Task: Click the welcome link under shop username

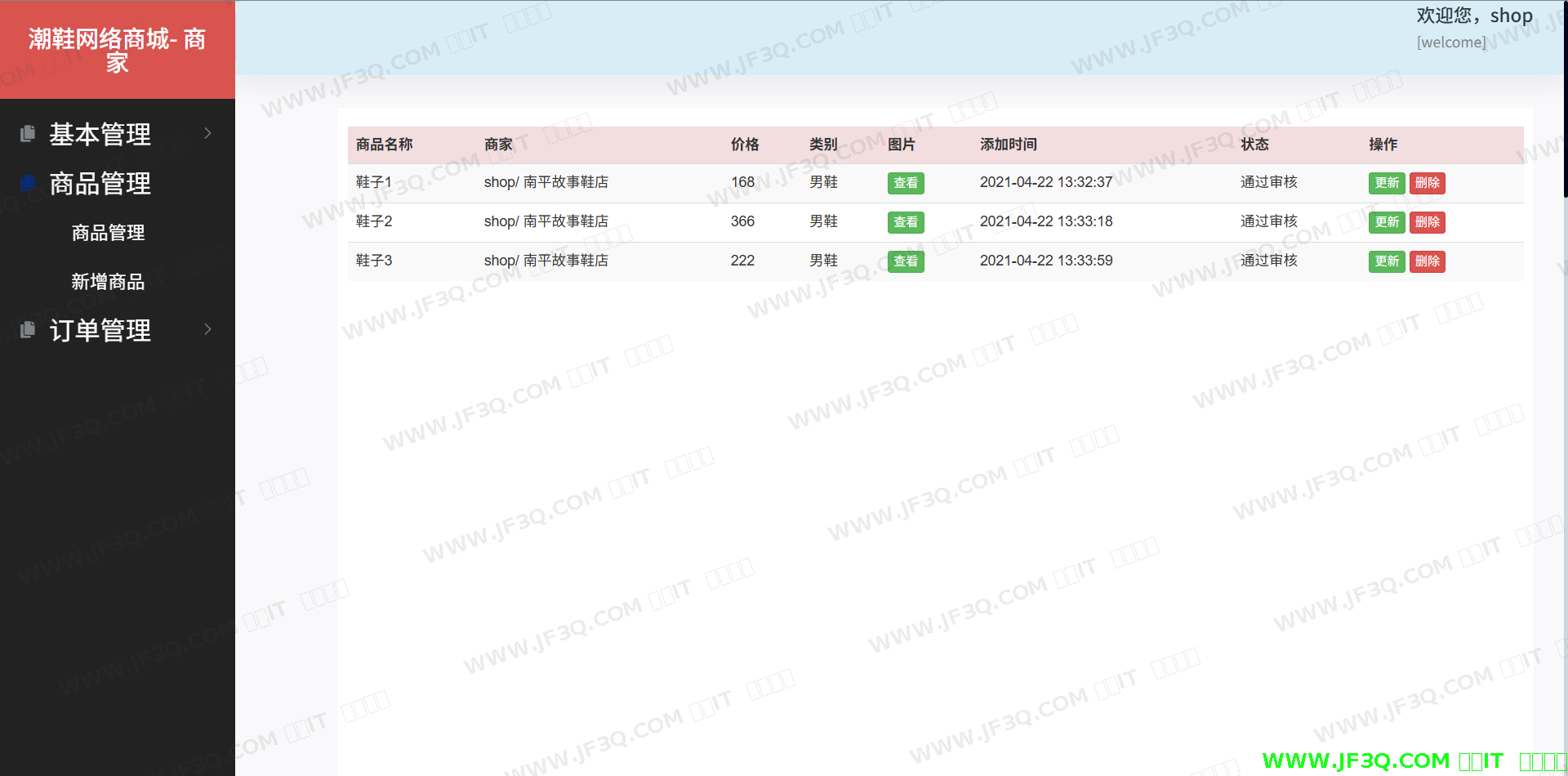Action: click(1451, 42)
